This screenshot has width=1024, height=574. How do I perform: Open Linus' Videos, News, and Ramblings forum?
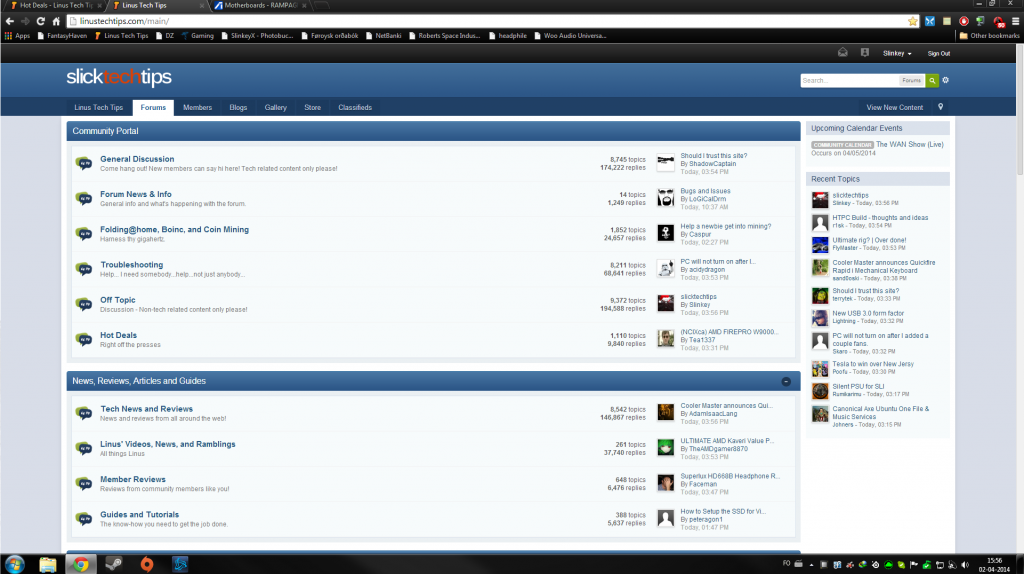tap(168, 444)
